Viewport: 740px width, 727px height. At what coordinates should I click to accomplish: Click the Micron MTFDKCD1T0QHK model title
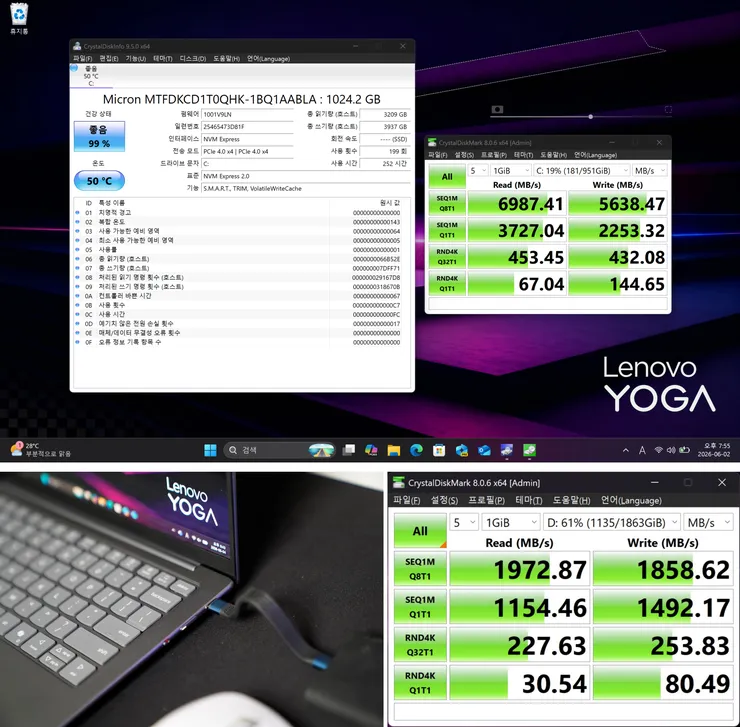click(242, 99)
